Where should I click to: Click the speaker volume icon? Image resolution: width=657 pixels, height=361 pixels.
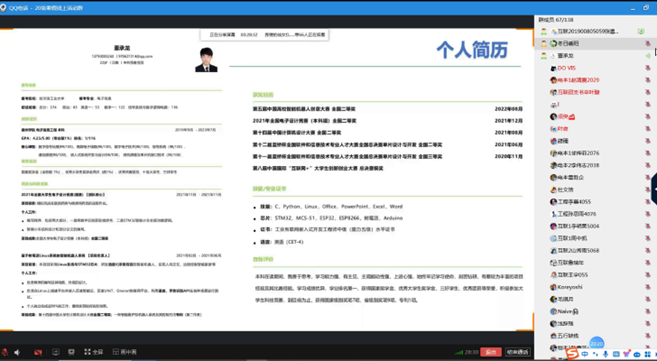coord(17,352)
